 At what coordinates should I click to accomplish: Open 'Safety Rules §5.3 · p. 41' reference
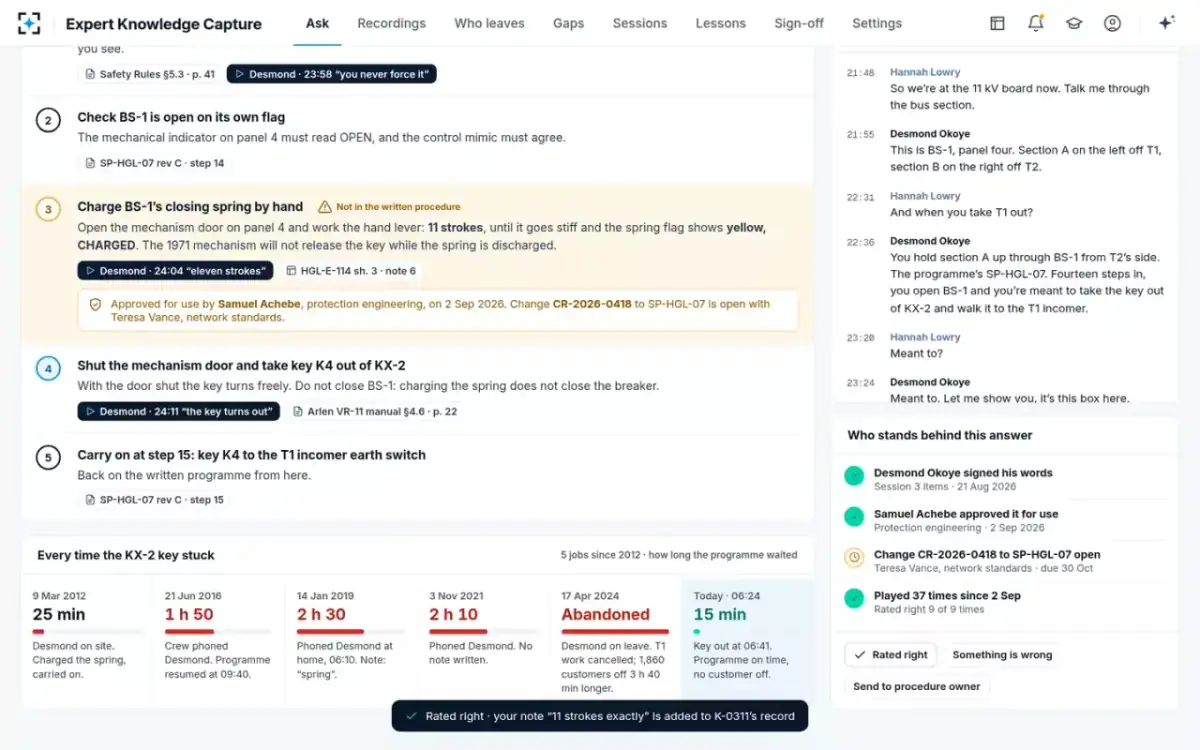[x=149, y=74]
